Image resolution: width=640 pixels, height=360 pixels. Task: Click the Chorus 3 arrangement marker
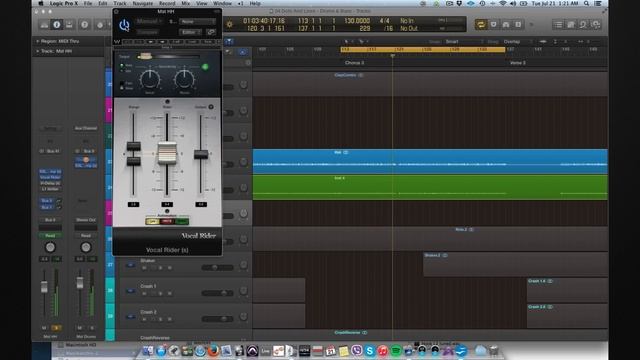354,63
